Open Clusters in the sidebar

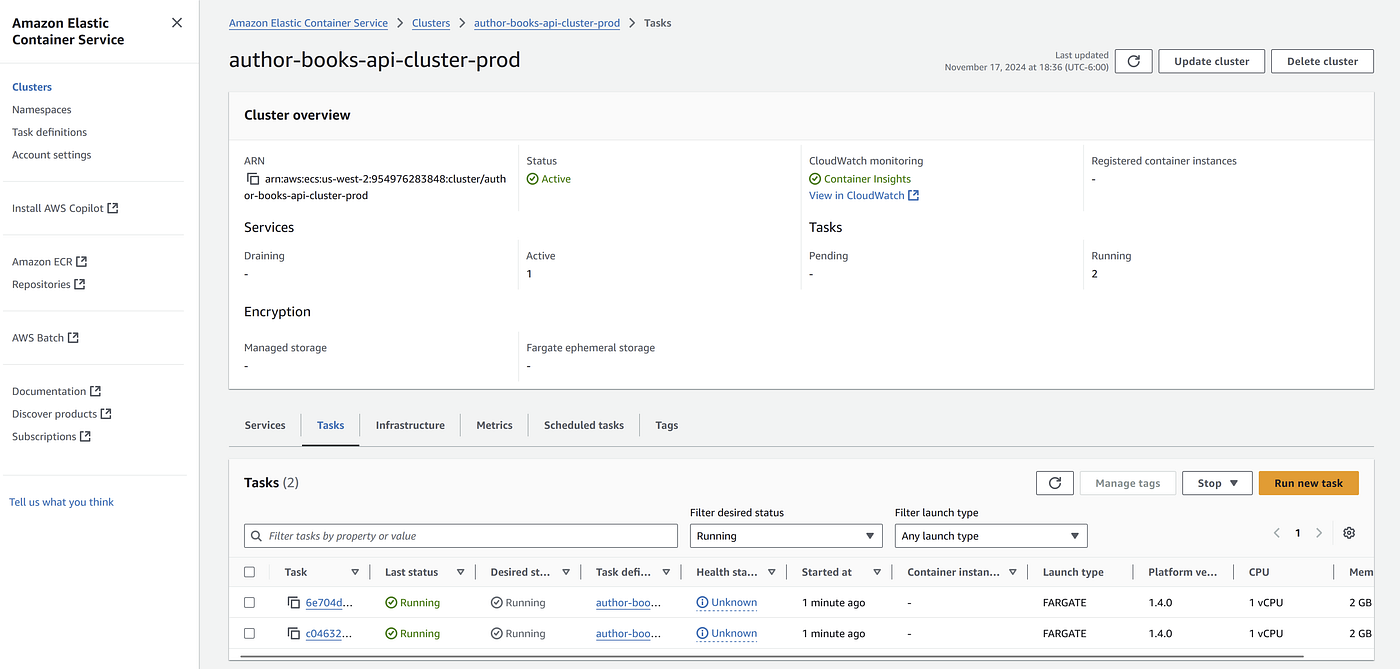[32, 87]
